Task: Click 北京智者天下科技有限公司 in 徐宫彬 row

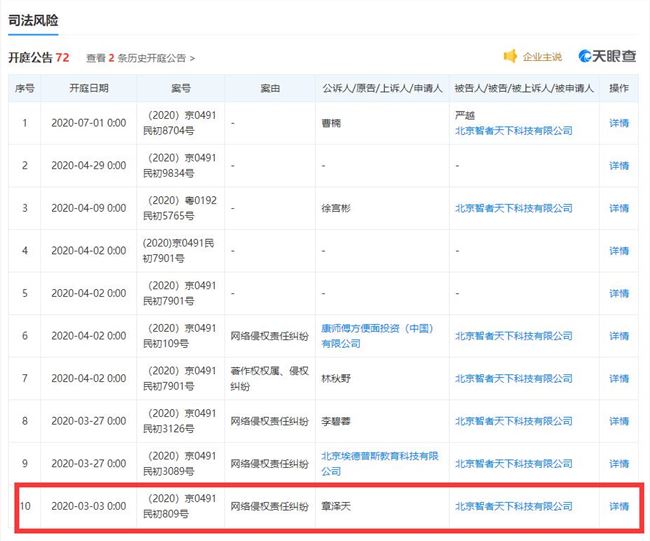Action: coord(513,208)
